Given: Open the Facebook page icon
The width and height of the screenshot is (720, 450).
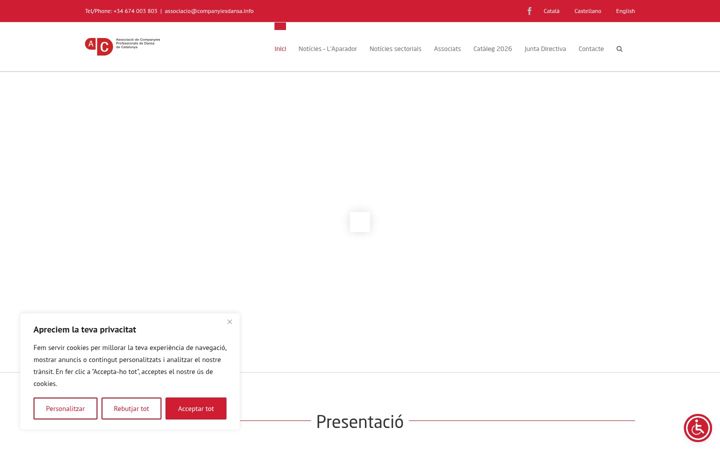Looking at the screenshot, I should coord(529,11).
